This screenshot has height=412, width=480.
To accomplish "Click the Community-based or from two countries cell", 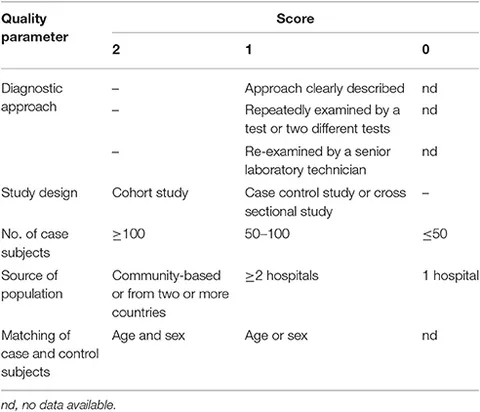I will coord(170,294).
